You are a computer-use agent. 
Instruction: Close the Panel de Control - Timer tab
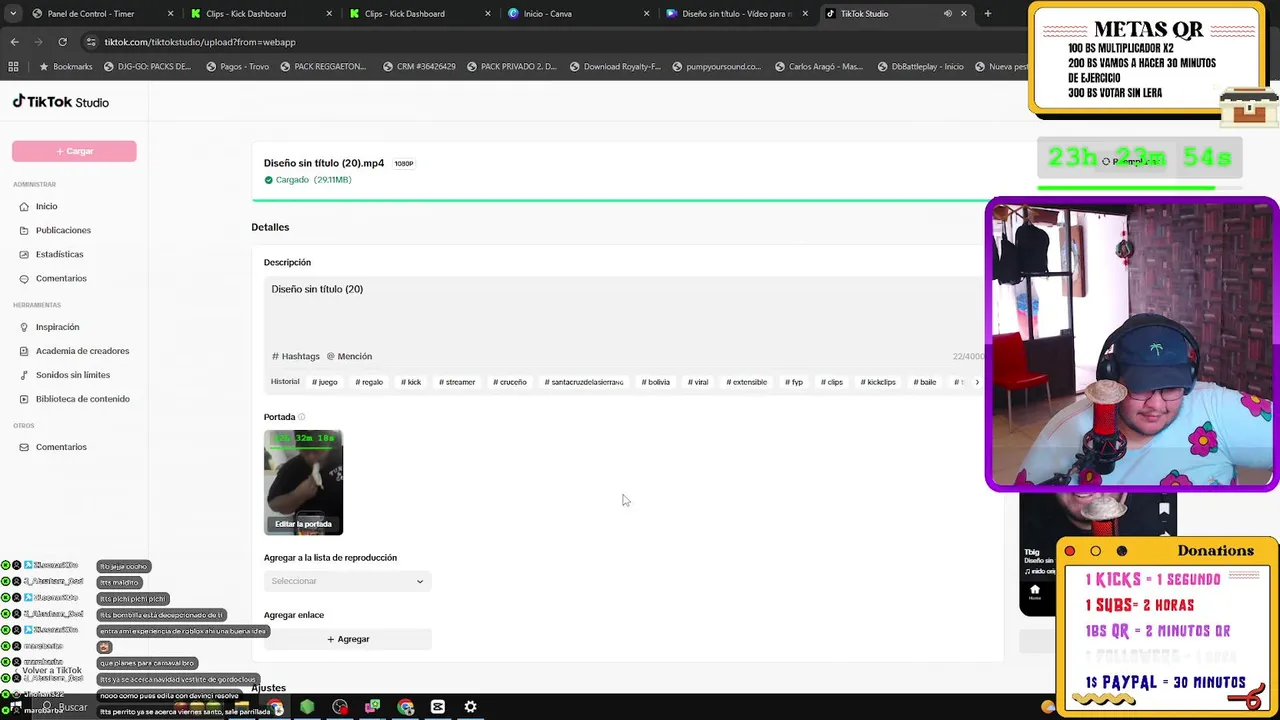tap(170, 14)
